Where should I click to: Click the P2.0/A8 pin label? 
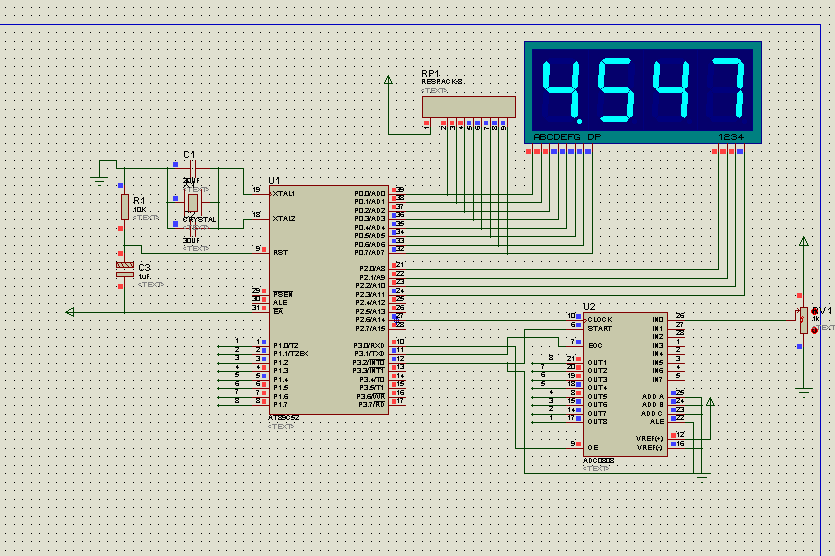pyautogui.click(x=372, y=269)
